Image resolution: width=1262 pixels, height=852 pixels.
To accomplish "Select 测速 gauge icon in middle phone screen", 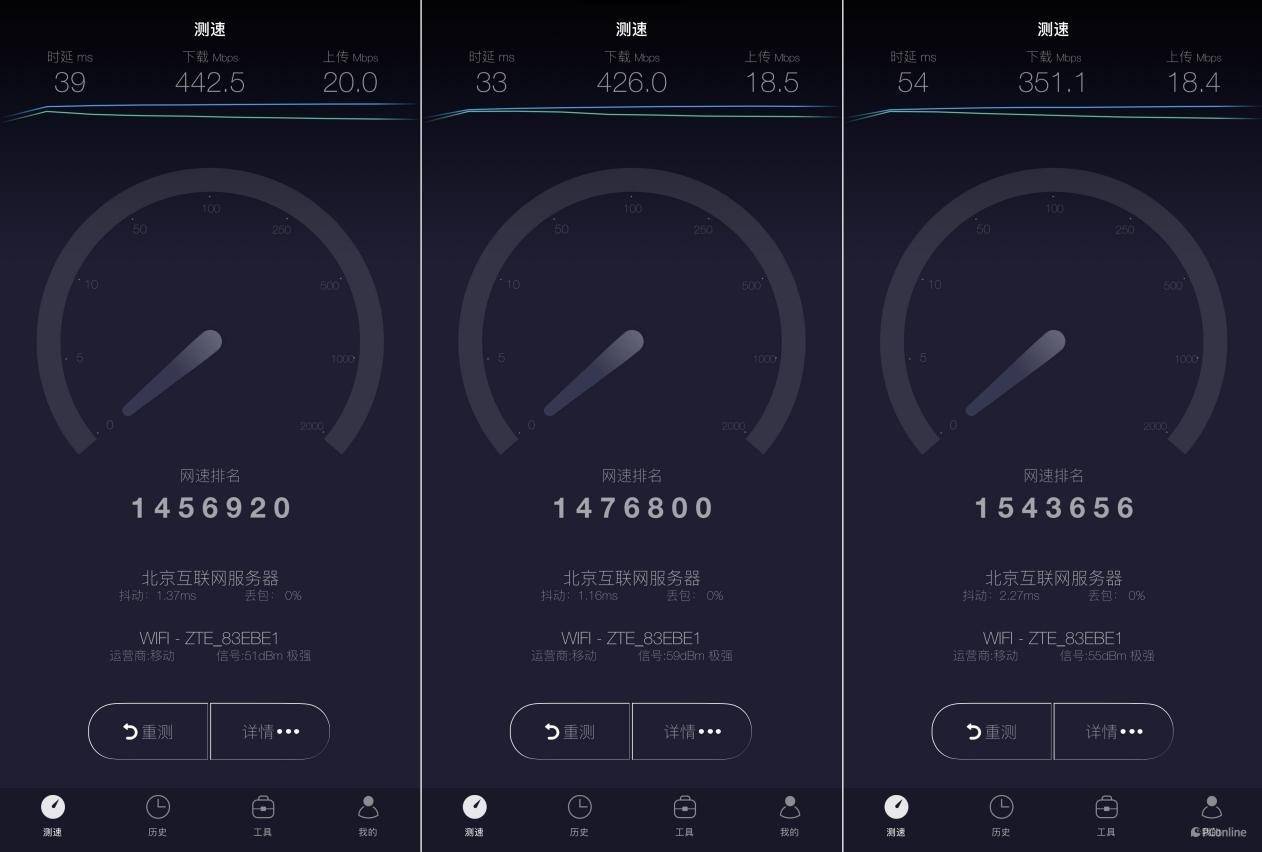I will pos(475,806).
